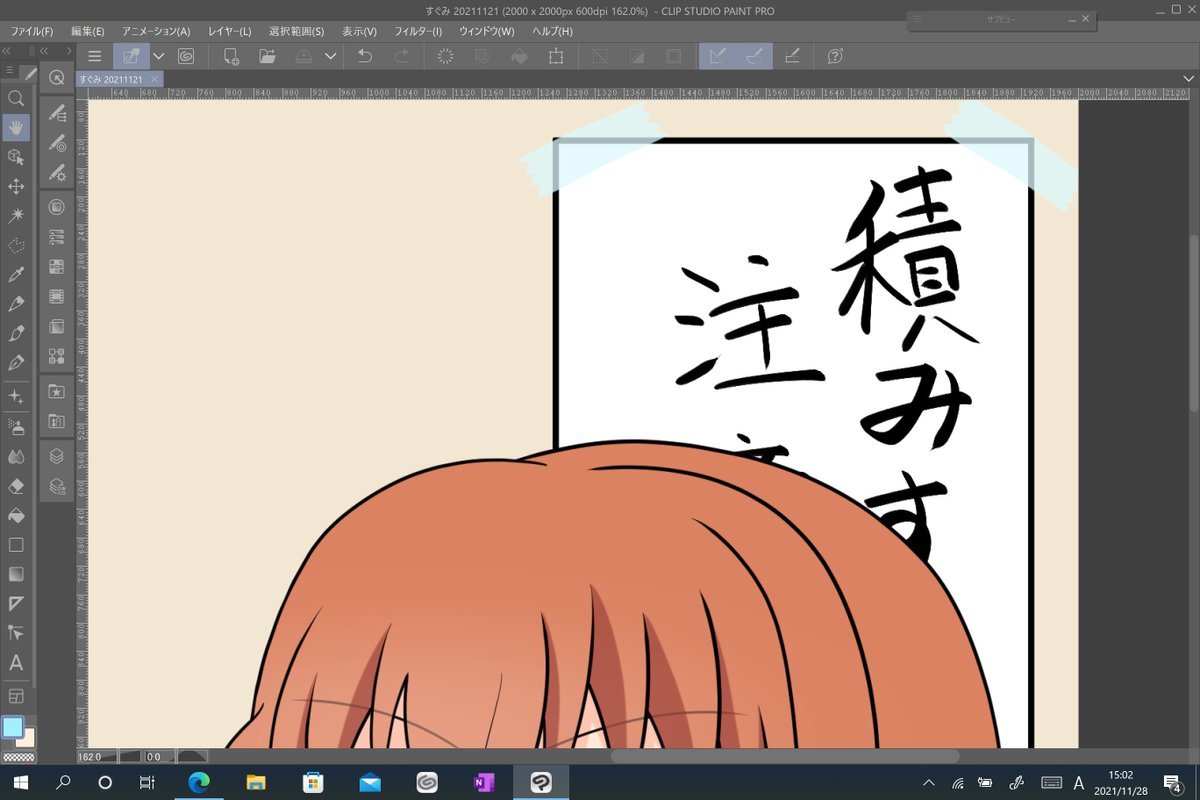1200x800 pixels.
Task: Select the Text tool
Action: [16, 662]
